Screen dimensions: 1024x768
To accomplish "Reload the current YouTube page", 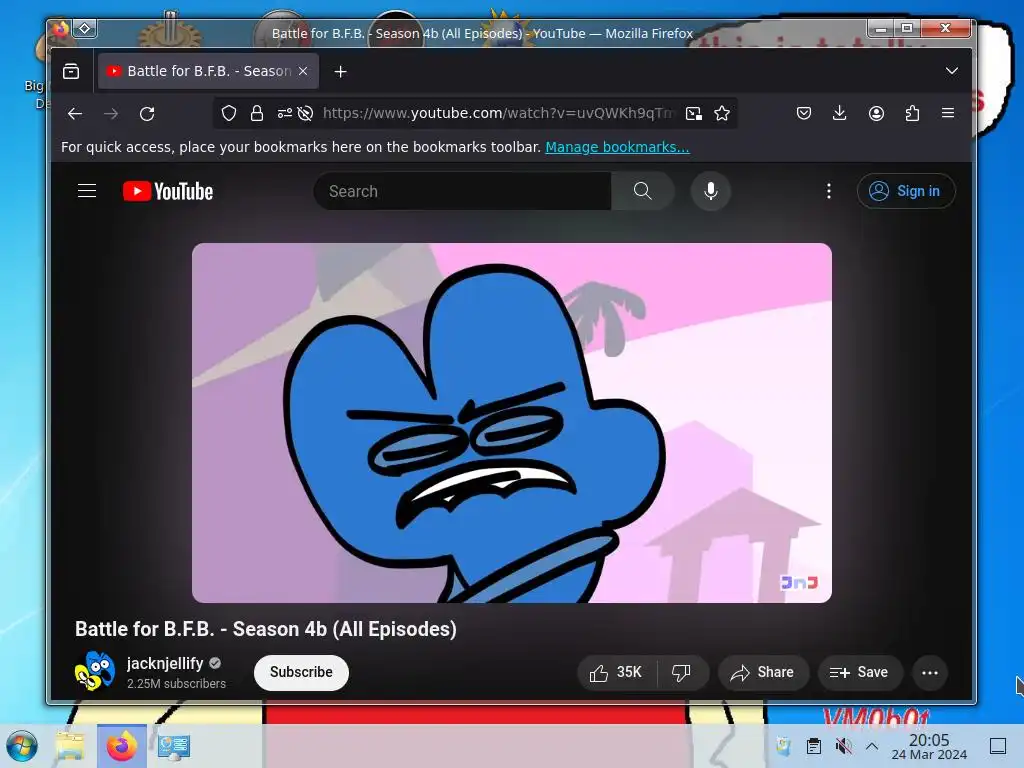I will (147, 114).
